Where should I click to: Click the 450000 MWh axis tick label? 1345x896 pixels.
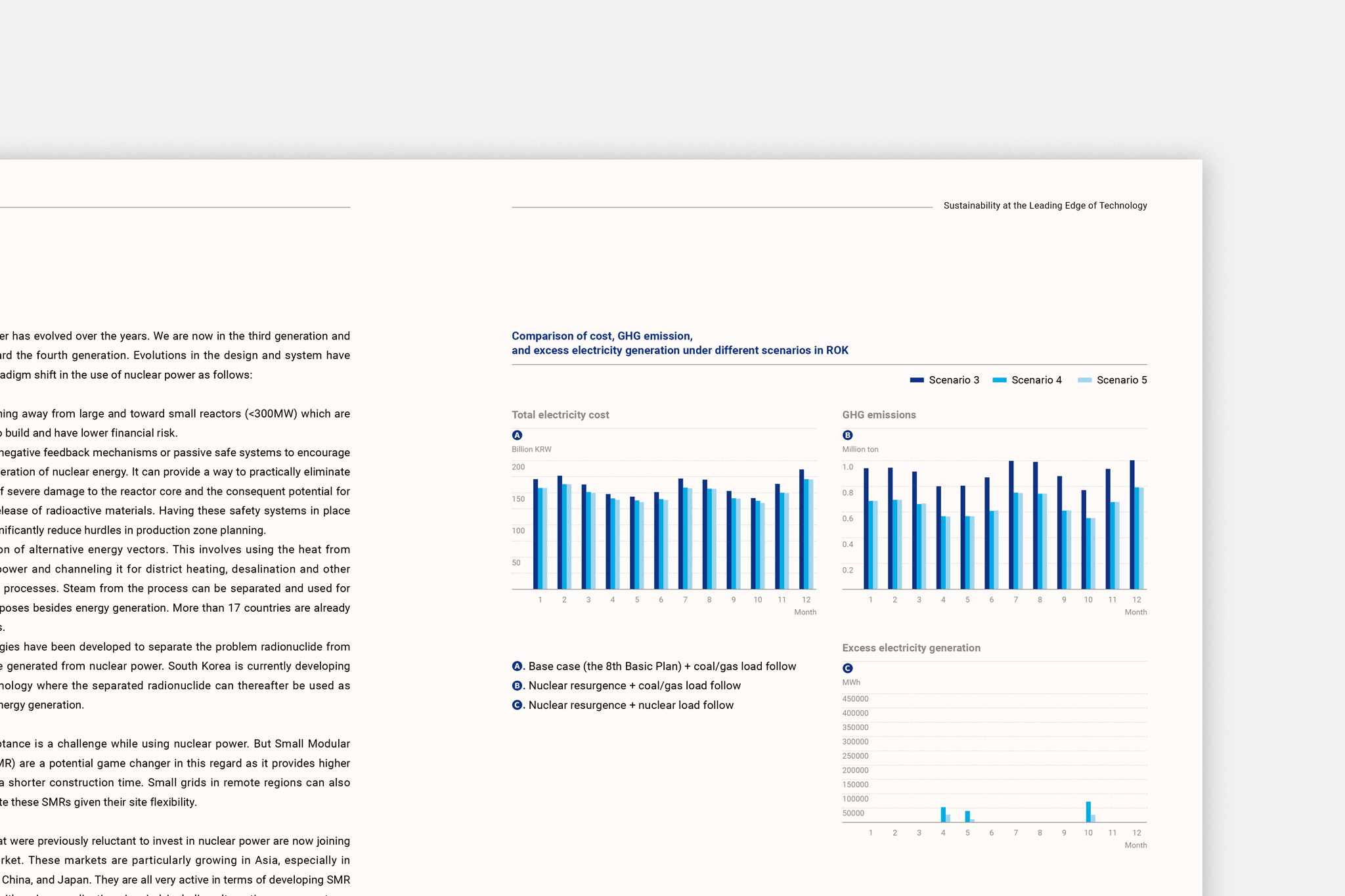855,699
